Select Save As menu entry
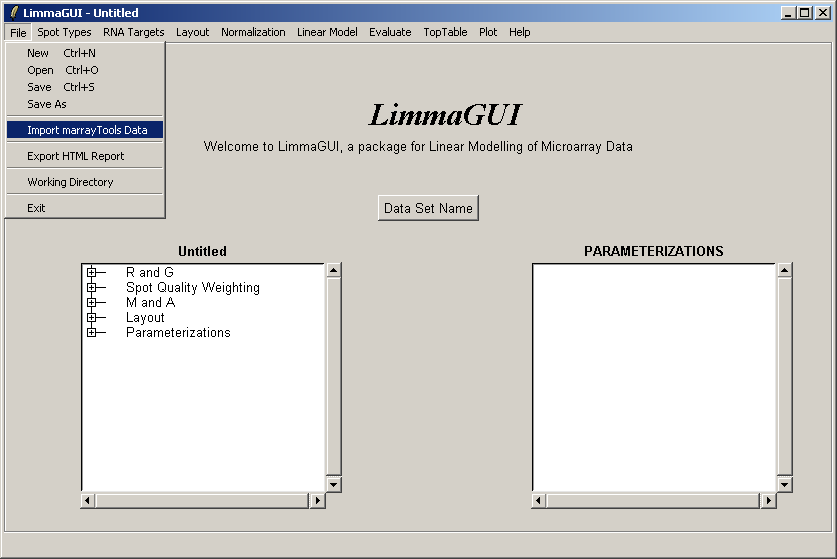The width and height of the screenshot is (837, 559). 47,104
